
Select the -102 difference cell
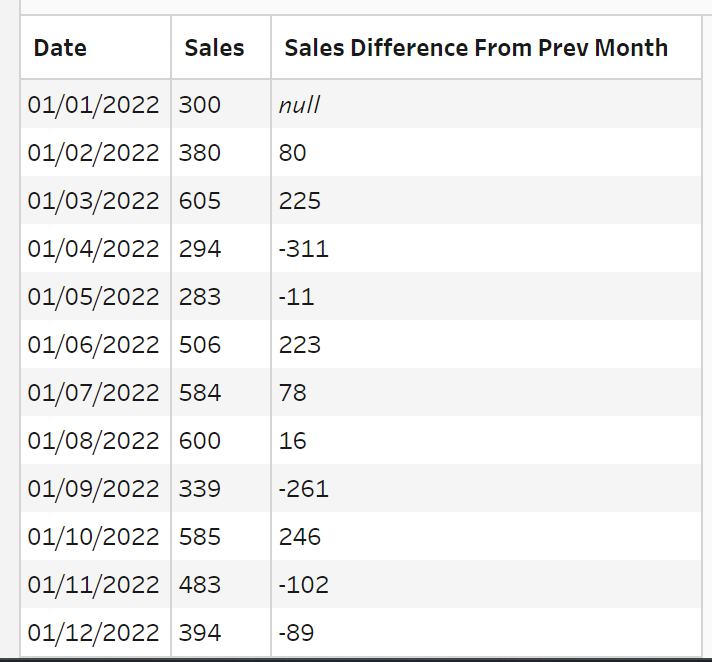click(303, 585)
